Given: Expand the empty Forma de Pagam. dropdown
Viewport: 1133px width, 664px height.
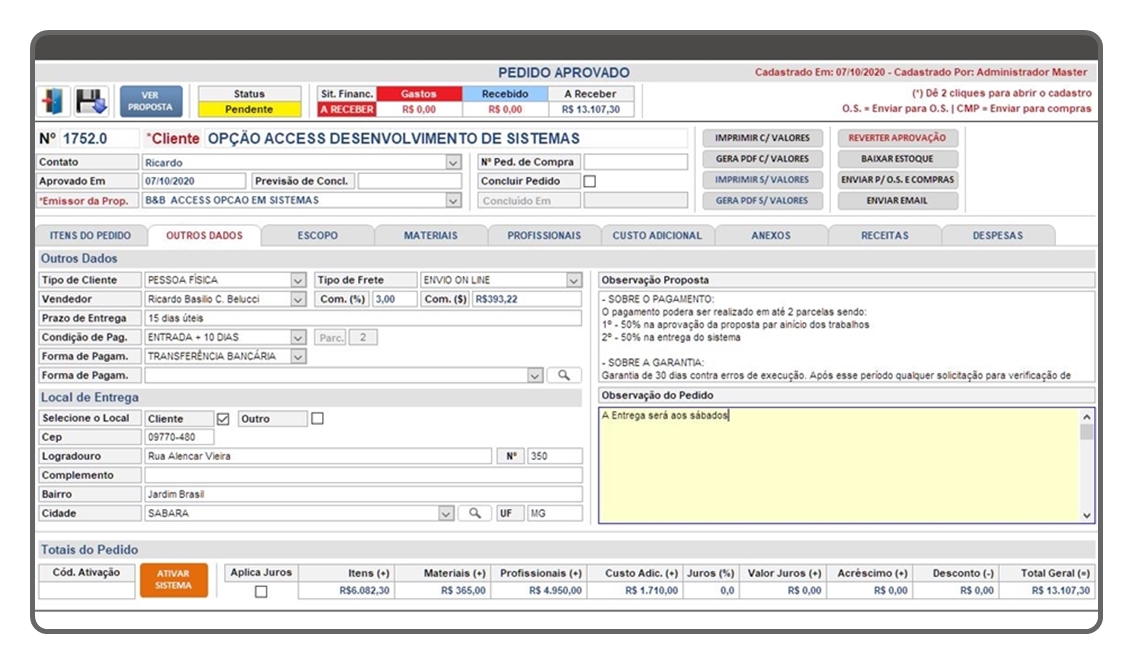Looking at the screenshot, I should [535, 376].
